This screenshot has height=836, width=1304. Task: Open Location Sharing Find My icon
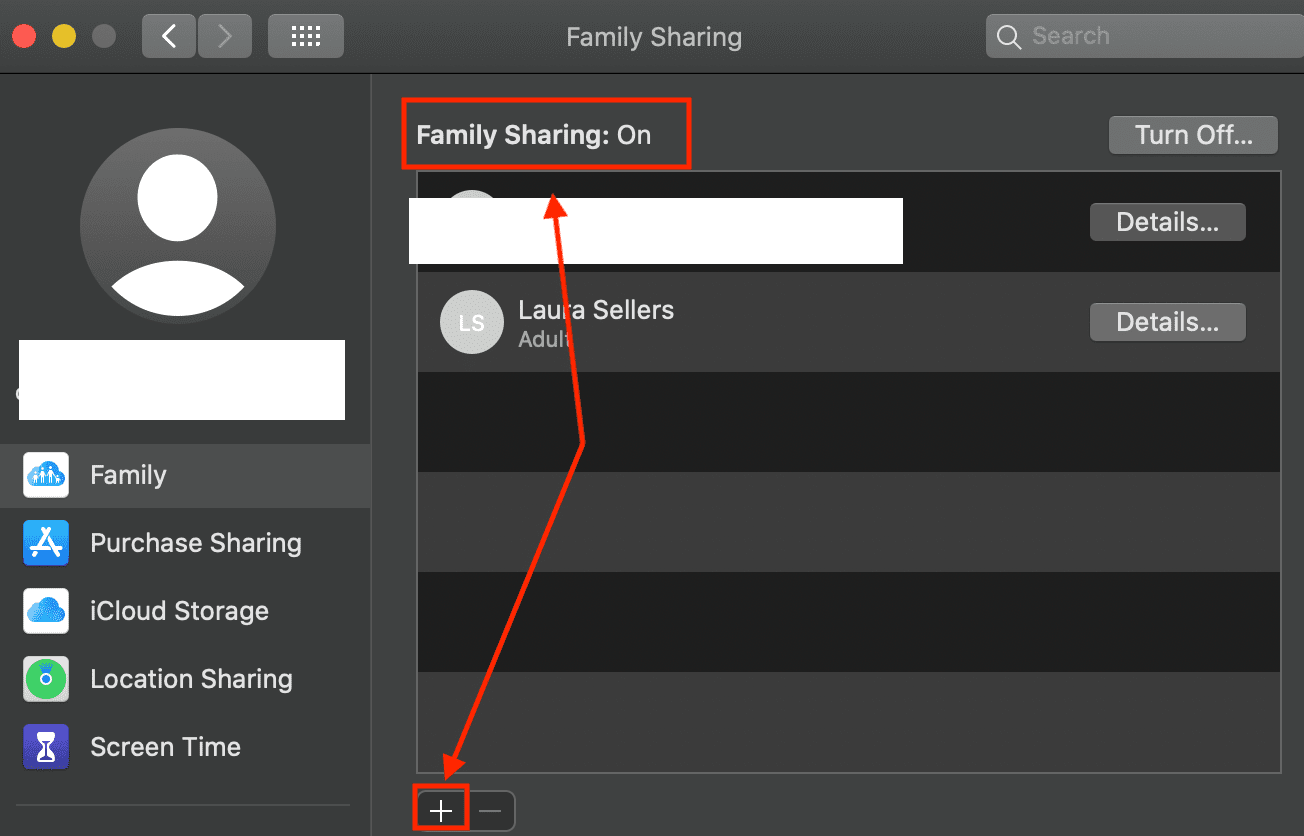coord(46,679)
